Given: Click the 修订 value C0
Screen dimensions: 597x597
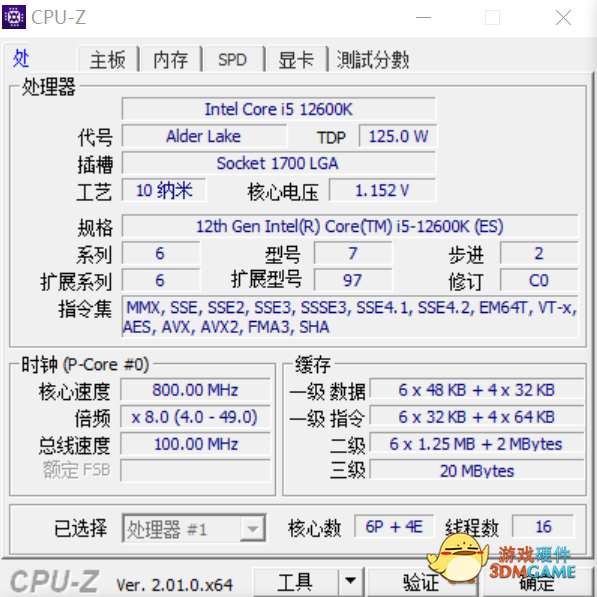Looking at the screenshot, I should tap(539, 281).
